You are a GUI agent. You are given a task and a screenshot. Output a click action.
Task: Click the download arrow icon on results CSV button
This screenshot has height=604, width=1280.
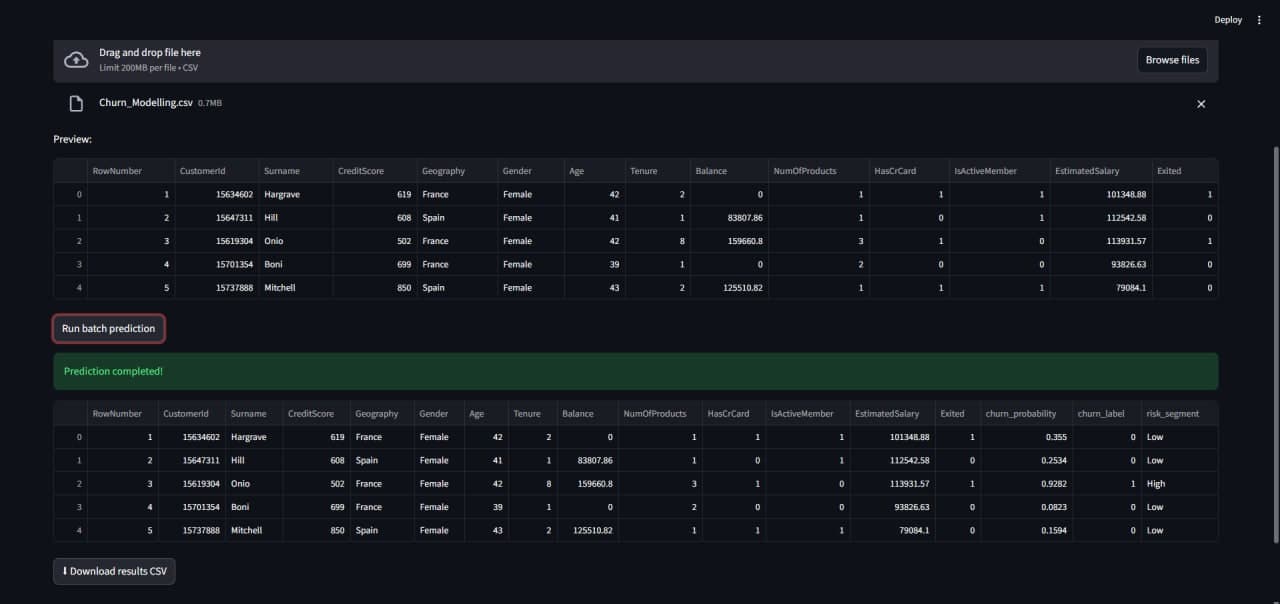[x=64, y=571]
